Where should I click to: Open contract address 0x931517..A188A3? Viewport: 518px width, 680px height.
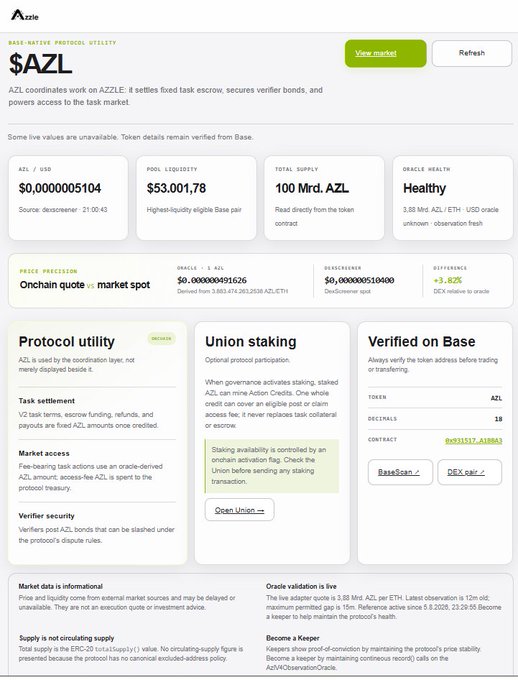pos(473,441)
